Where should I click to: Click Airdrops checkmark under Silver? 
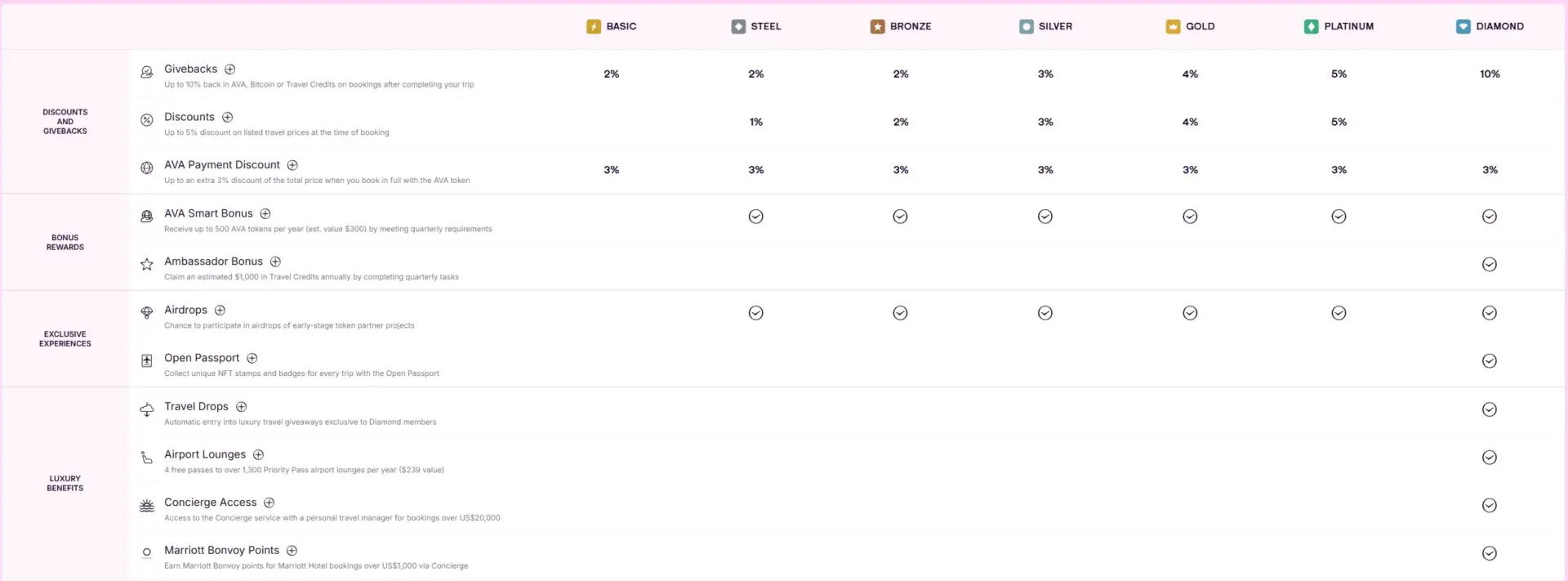1045,313
